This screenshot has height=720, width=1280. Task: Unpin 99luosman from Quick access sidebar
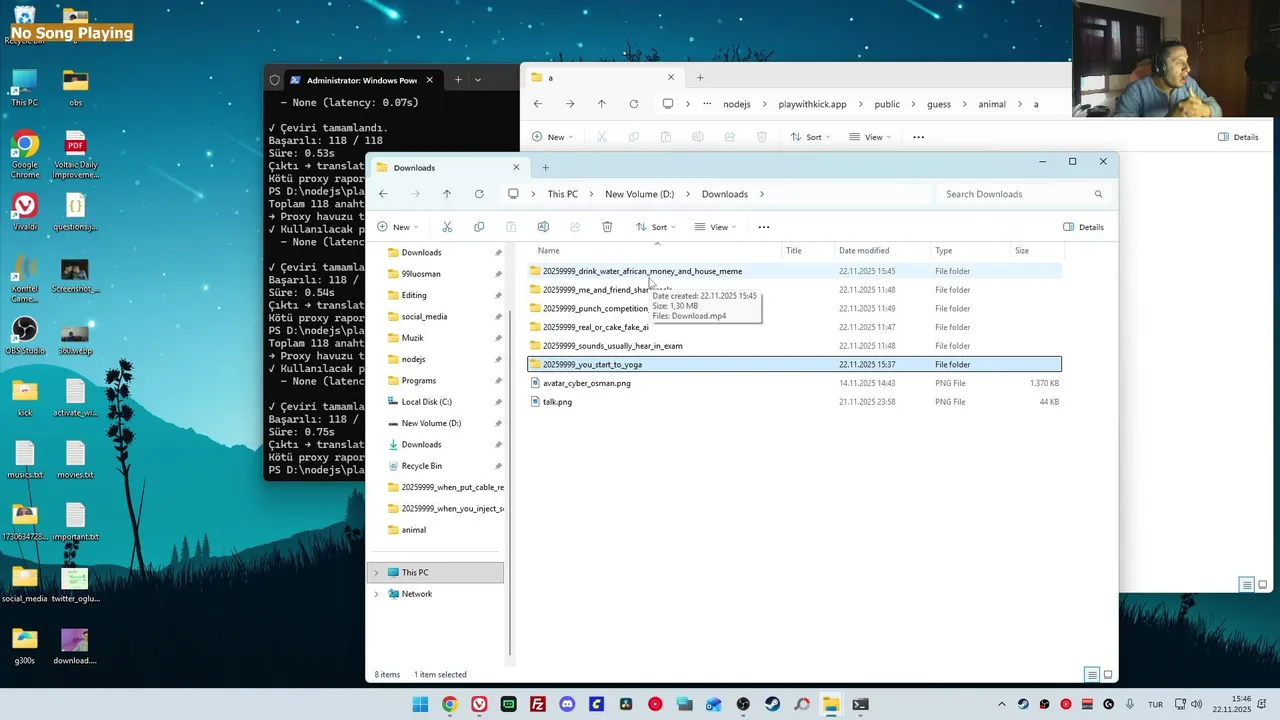[x=498, y=274]
